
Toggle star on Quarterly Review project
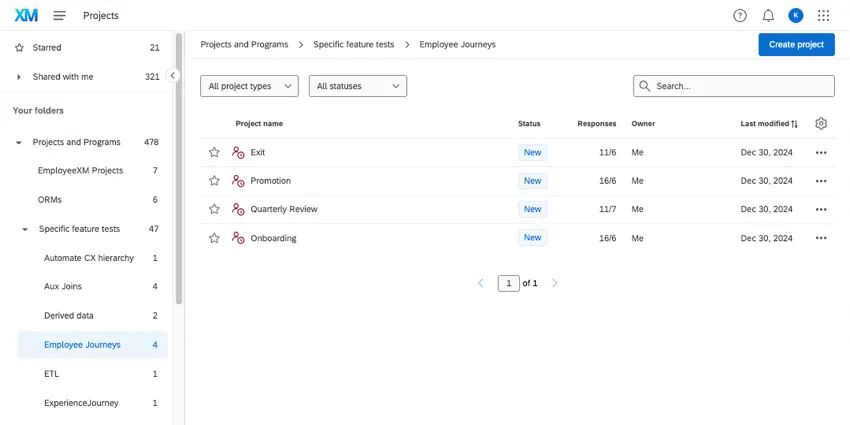click(x=214, y=210)
